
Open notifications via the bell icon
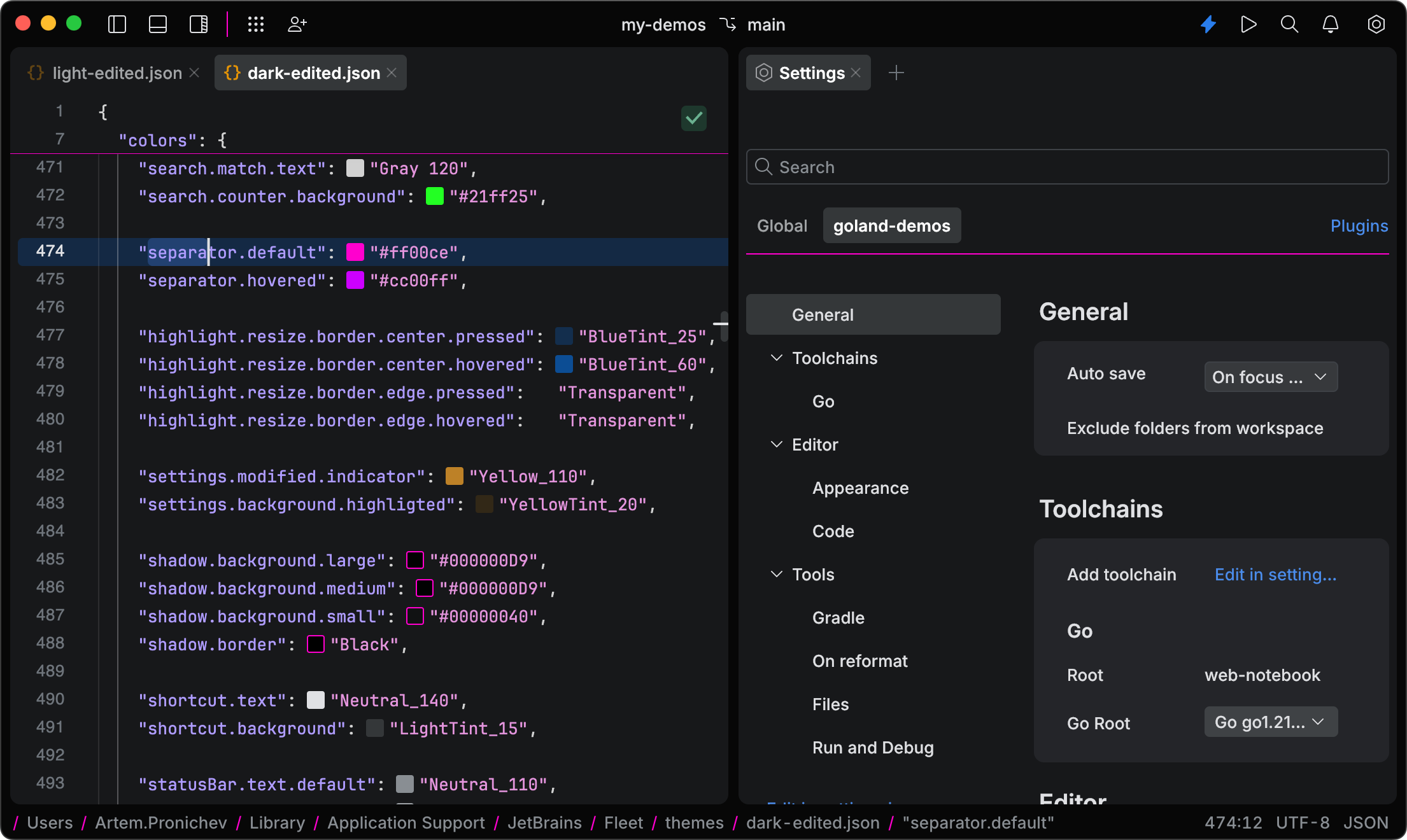click(1330, 24)
